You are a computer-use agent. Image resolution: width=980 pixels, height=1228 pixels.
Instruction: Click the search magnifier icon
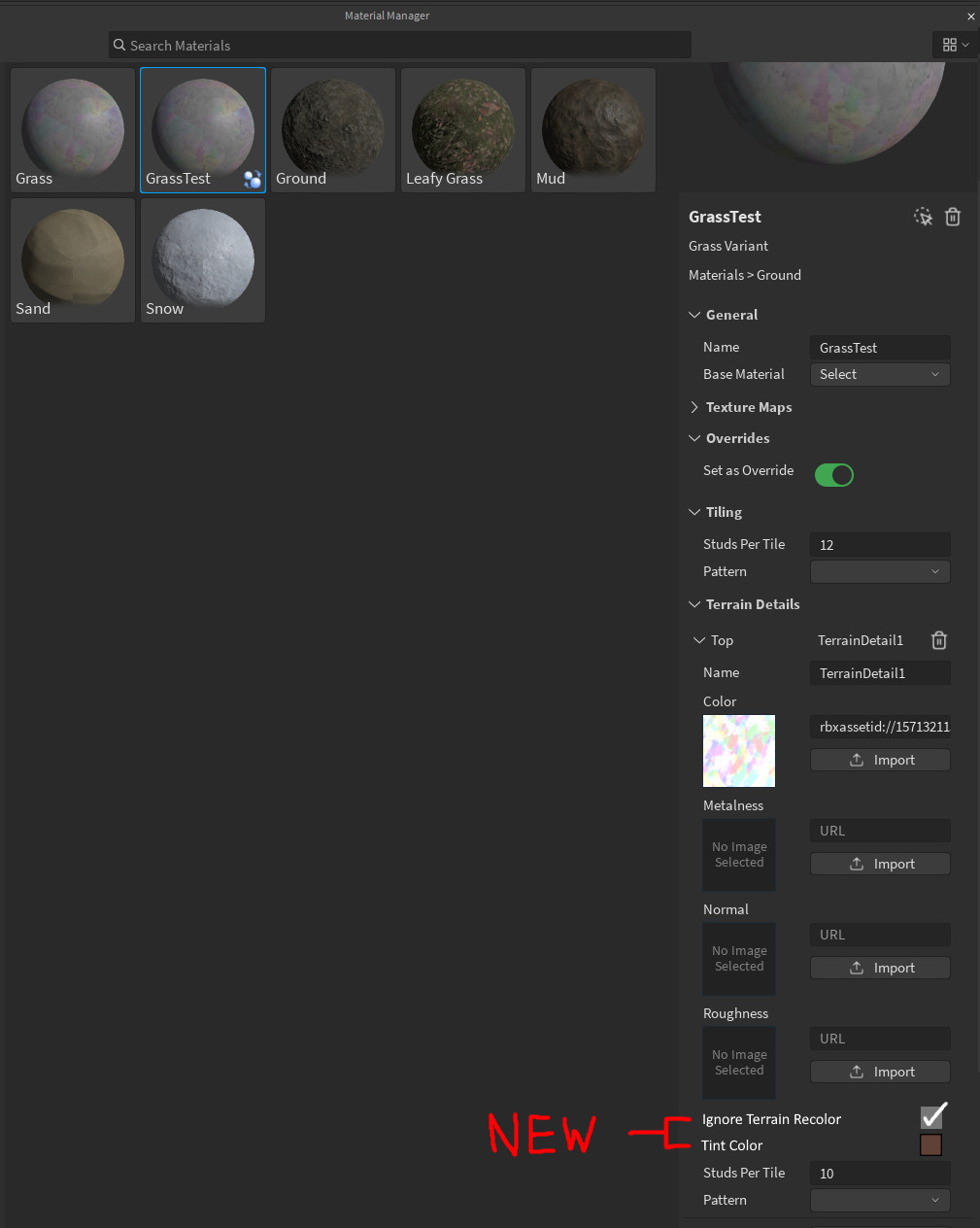pos(119,45)
